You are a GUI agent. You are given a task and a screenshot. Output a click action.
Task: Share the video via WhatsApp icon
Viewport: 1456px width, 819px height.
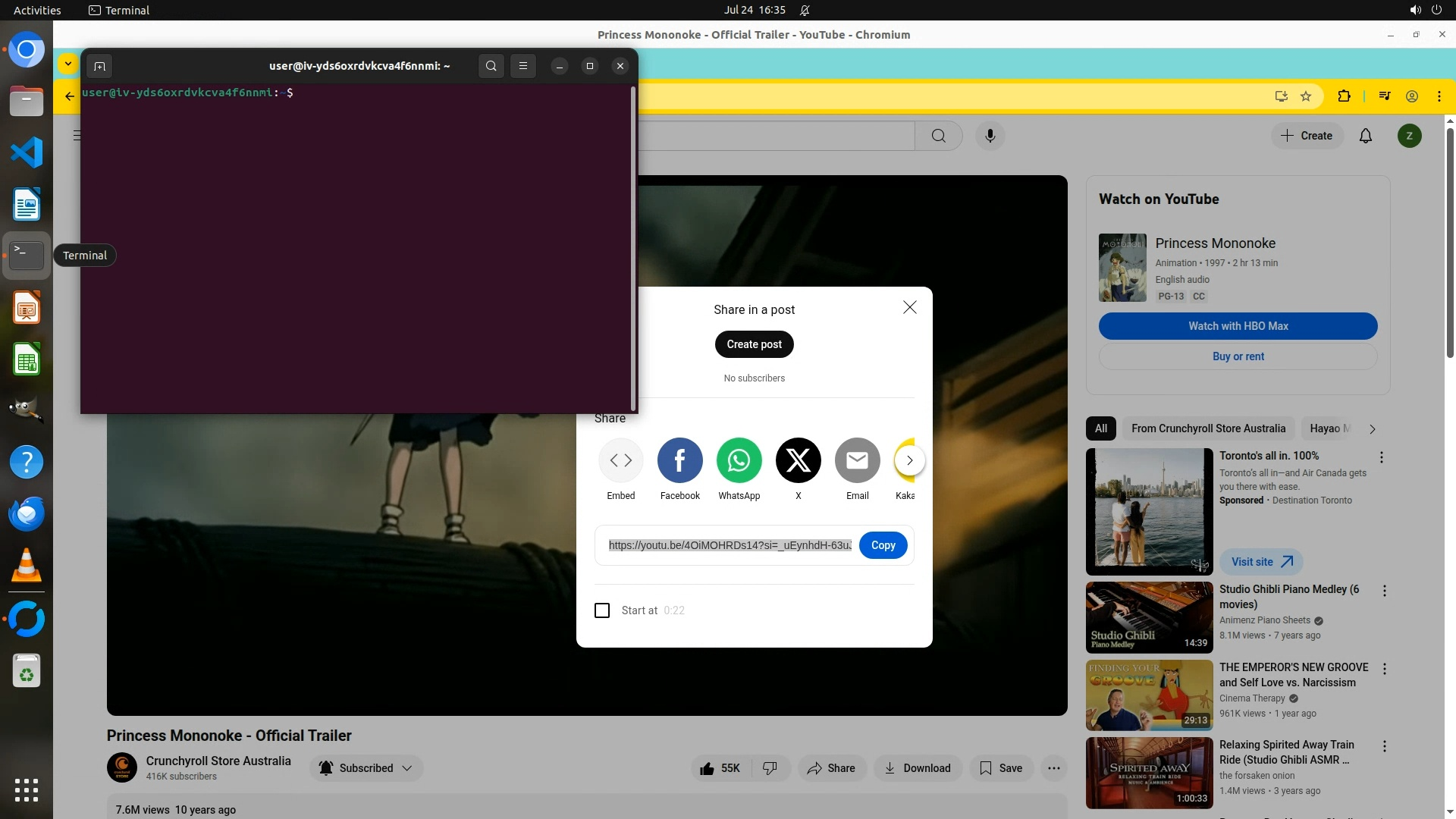(739, 460)
